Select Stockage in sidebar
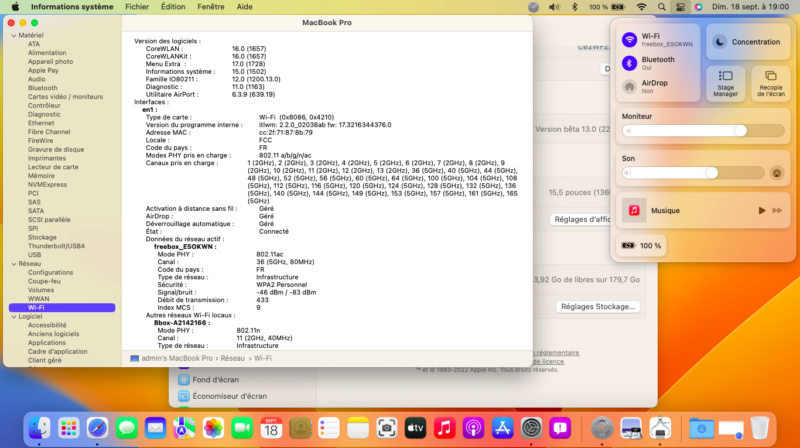800x448 pixels. [42, 237]
